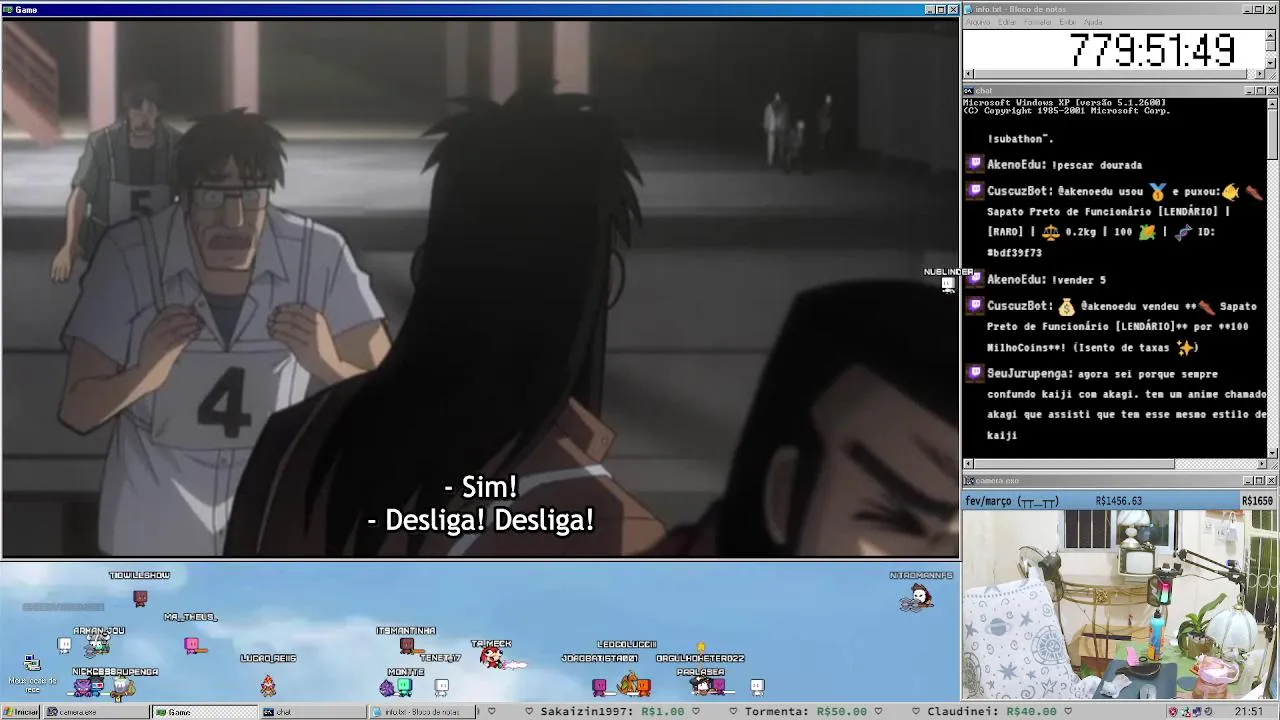Image resolution: width=1280 pixels, height=720 pixels.
Task: Switch to camera.exe taskbar button
Action: point(96,712)
